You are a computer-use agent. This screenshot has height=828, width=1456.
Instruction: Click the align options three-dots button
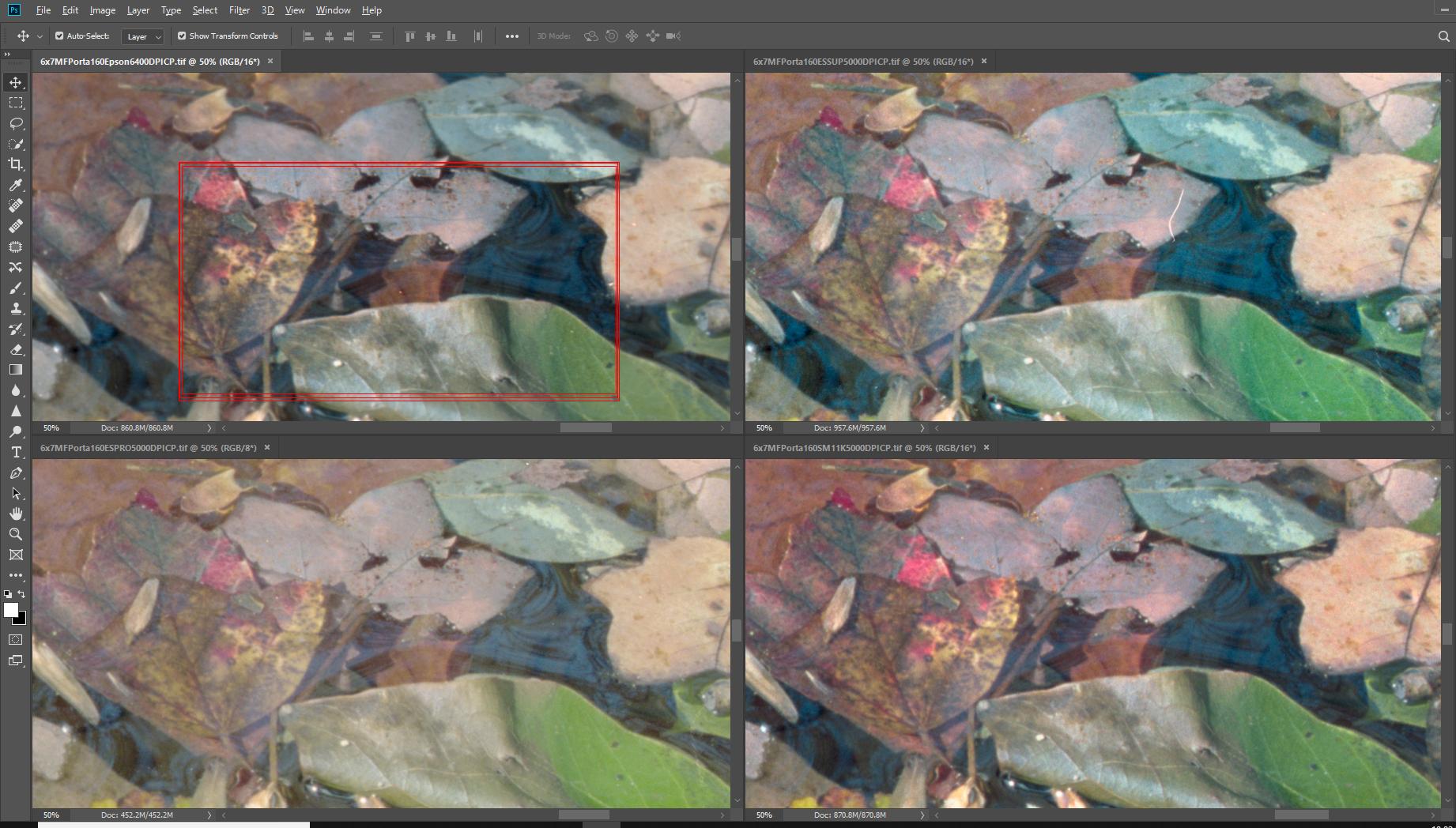512,36
